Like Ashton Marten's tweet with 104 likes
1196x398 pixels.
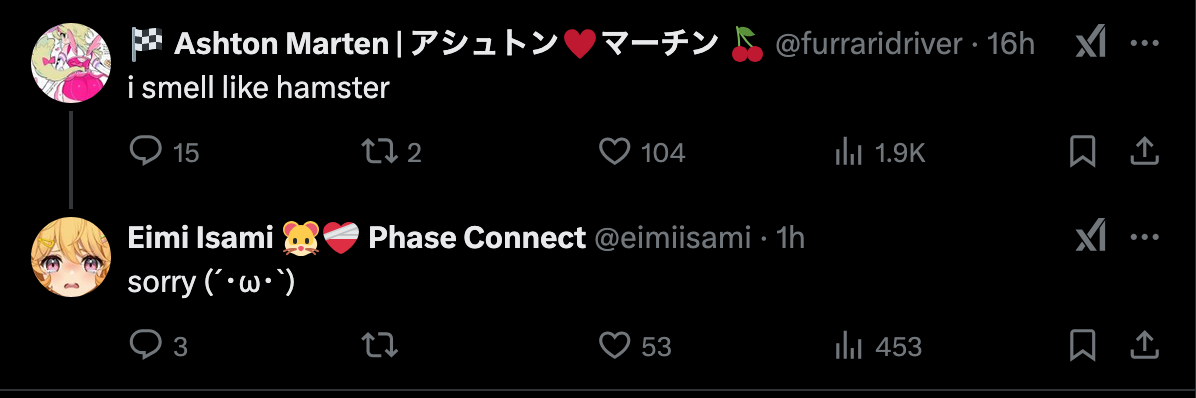[614, 152]
